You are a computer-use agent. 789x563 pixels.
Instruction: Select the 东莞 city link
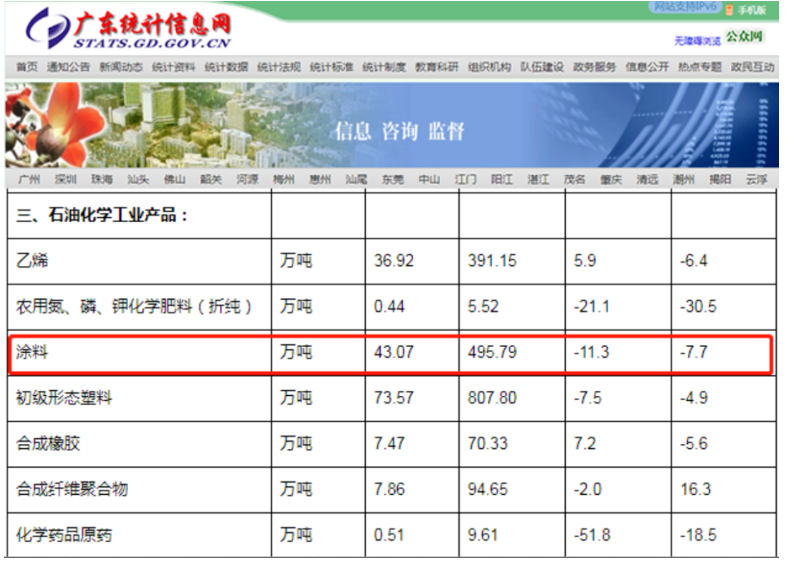coord(392,180)
